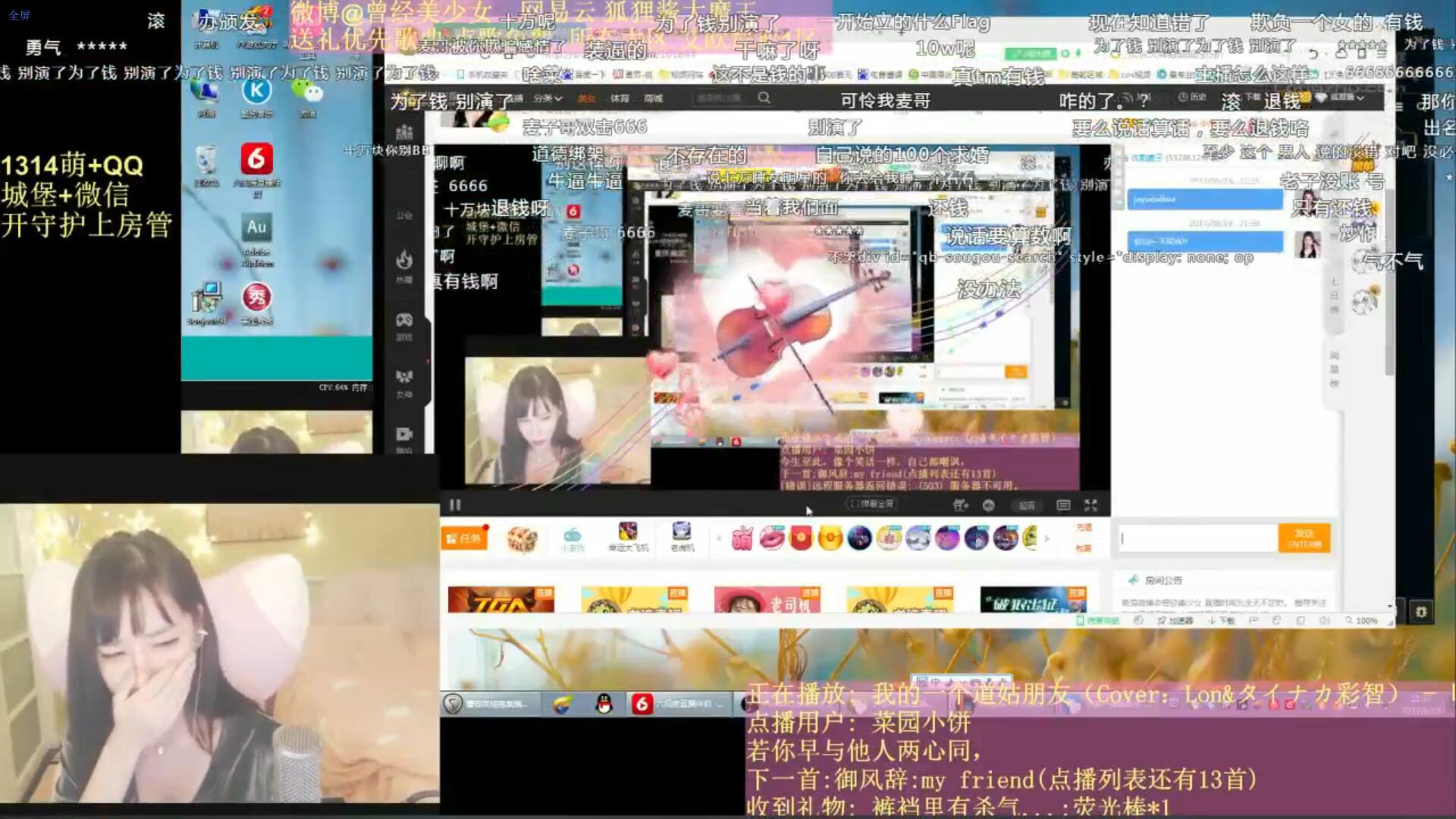Click the treasure chest gift icon
The image size is (1456, 819).
point(522,539)
